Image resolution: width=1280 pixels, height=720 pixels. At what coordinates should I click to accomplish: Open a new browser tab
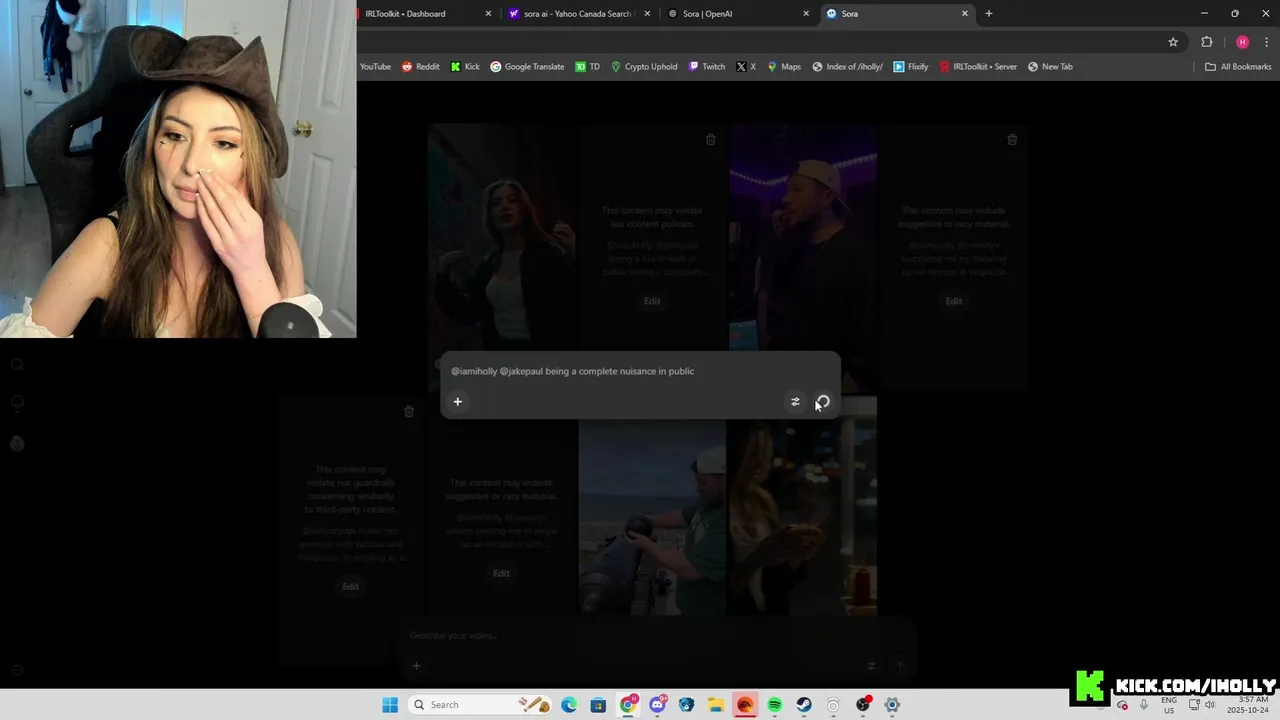989,14
